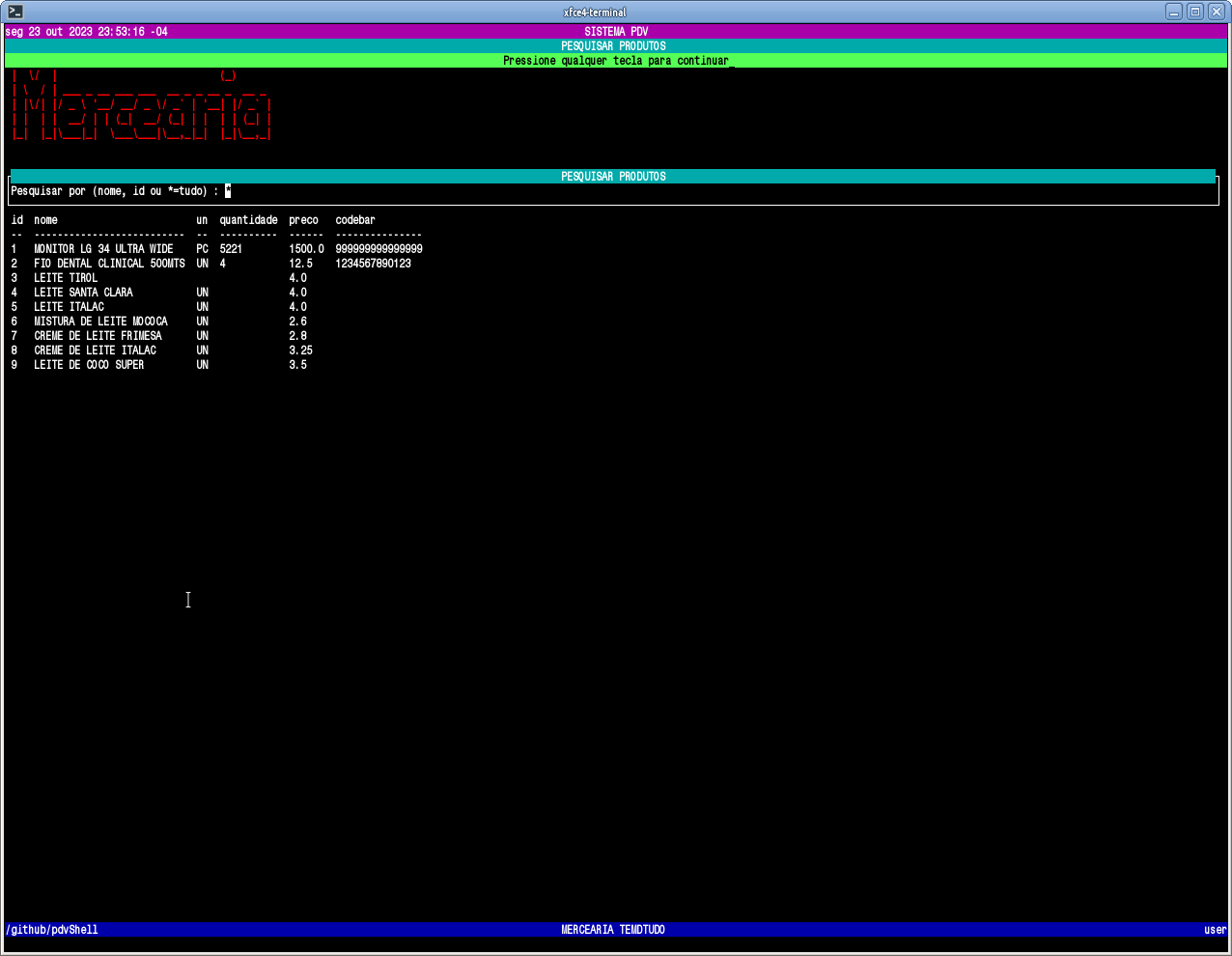Click 'LEITE DE COCO SUPER' entry
This screenshot has width=1232, height=956.
click(x=89, y=365)
